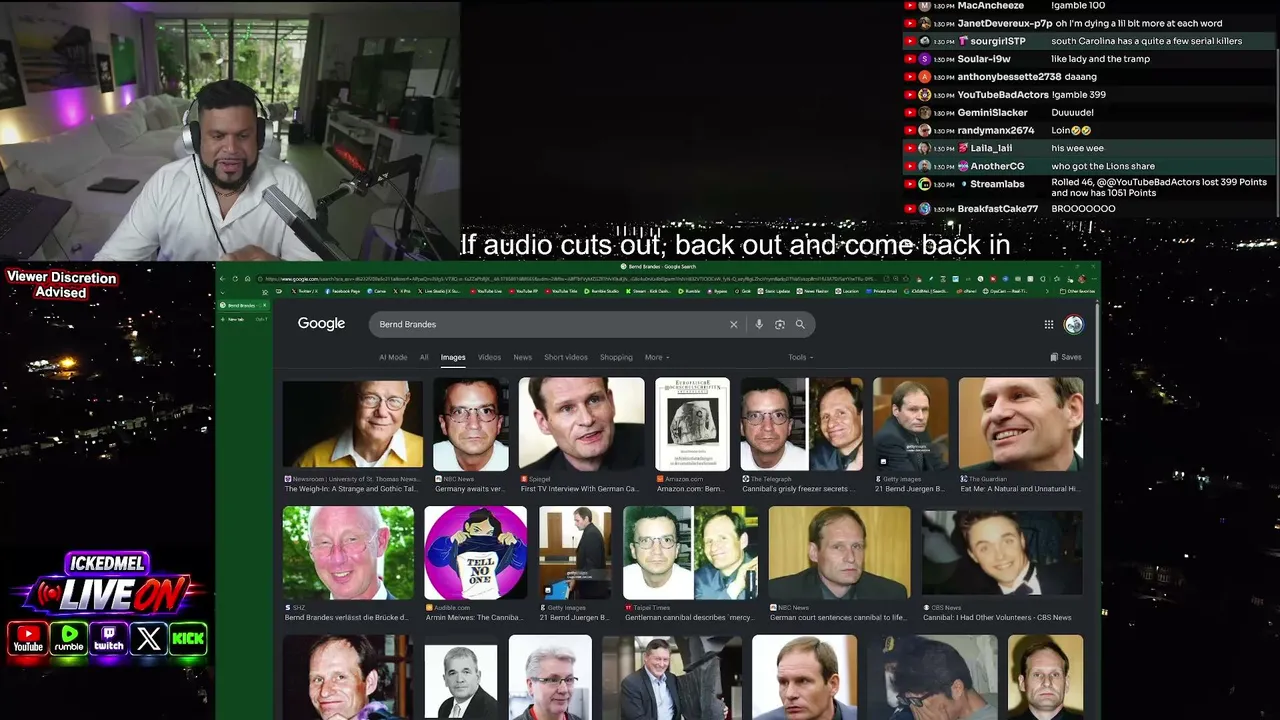Image resolution: width=1280 pixels, height=720 pixels.
Task: Click chat username 'AnotherCG'
Action: pyautogui.click(x=997, y=166)
